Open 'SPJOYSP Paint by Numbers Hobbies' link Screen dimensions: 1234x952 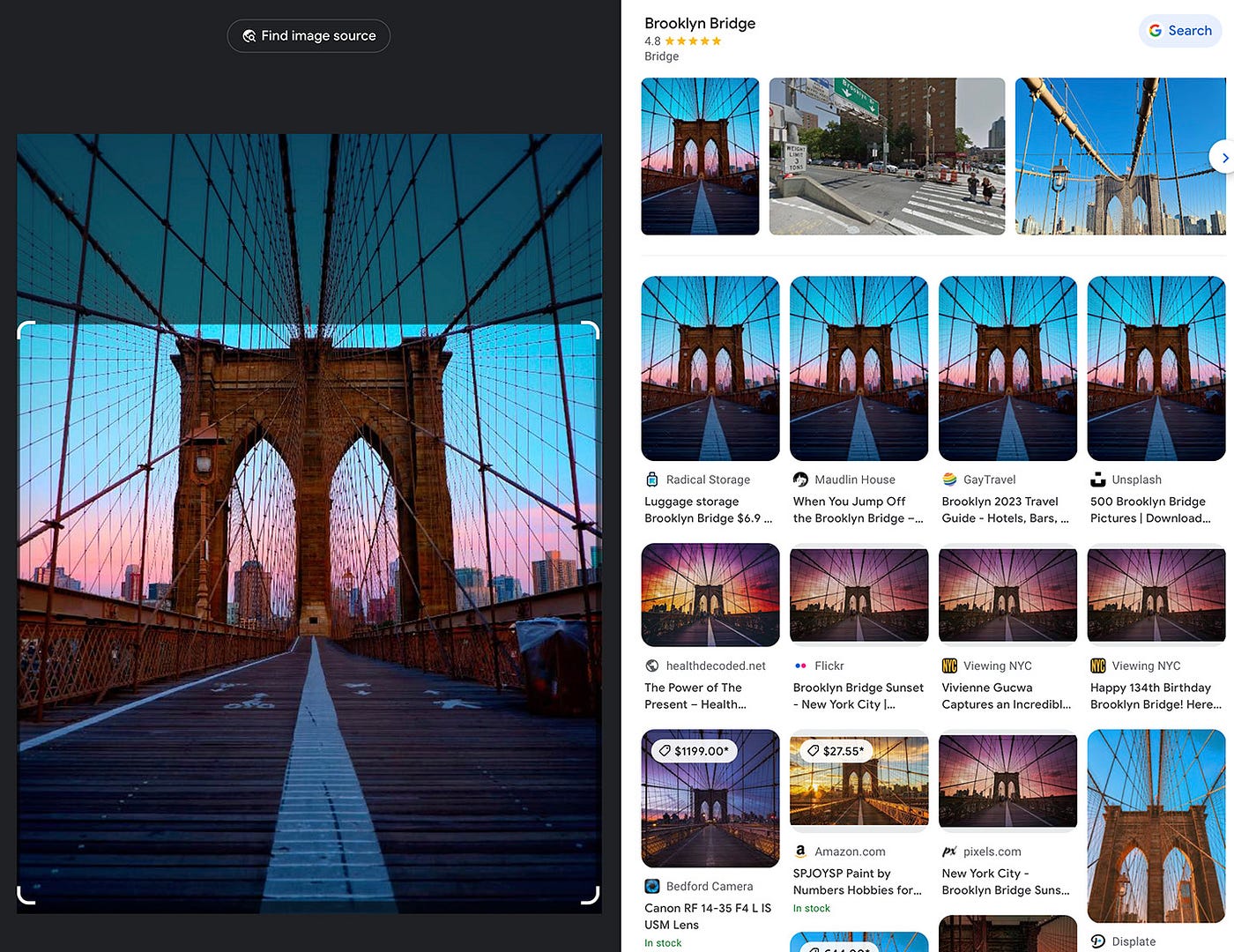[x=857, y=881]
